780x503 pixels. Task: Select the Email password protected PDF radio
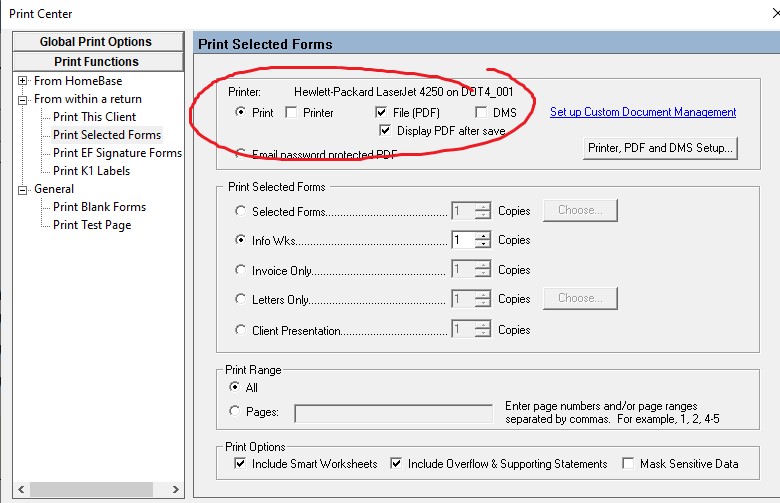(x=239, y=154)
